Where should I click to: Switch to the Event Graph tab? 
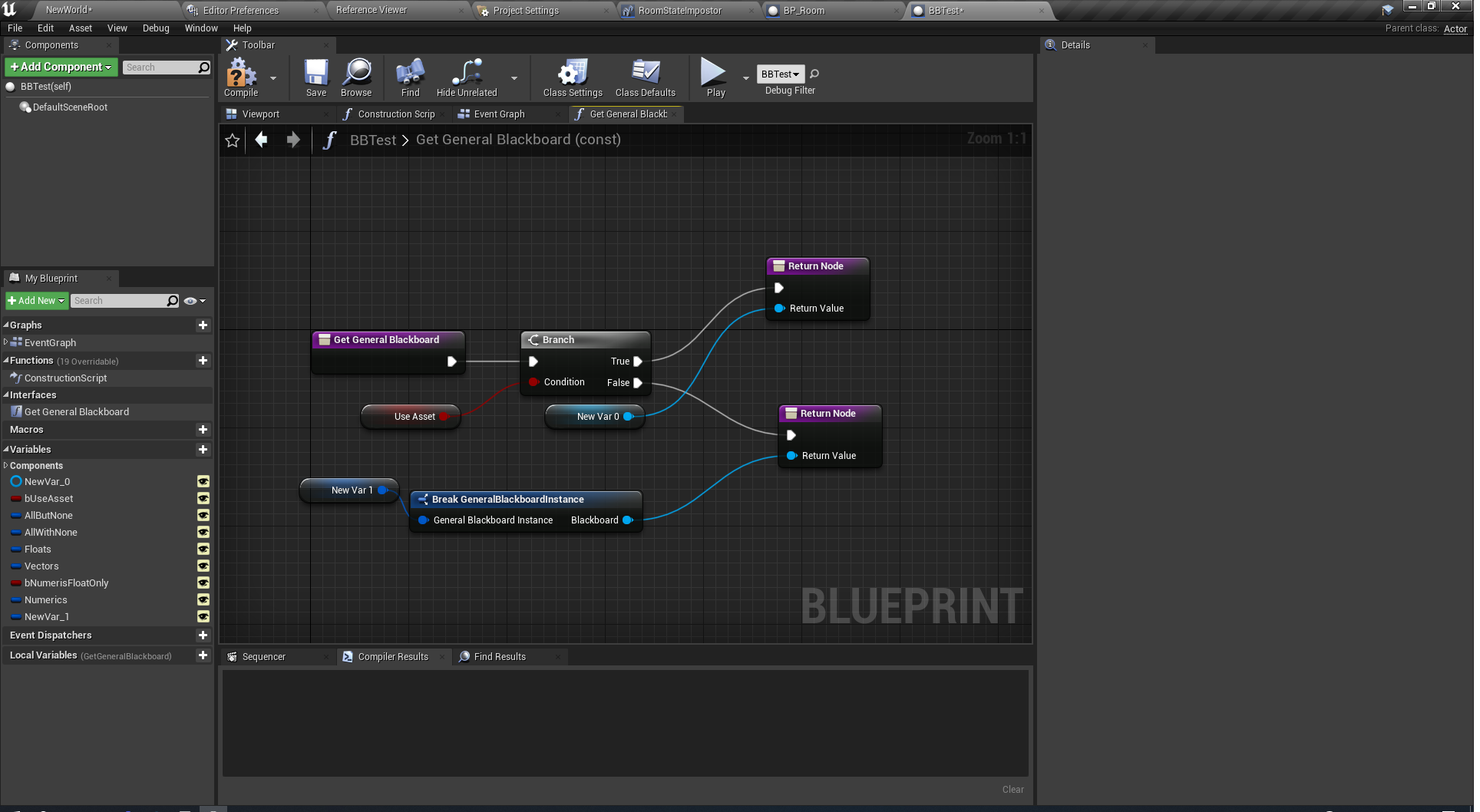[x=499, y=114]
